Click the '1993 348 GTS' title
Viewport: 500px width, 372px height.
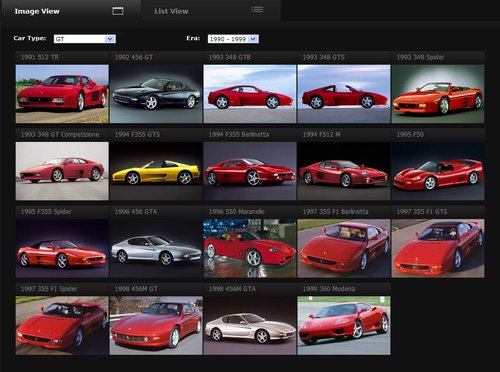(x=323, y=57)
